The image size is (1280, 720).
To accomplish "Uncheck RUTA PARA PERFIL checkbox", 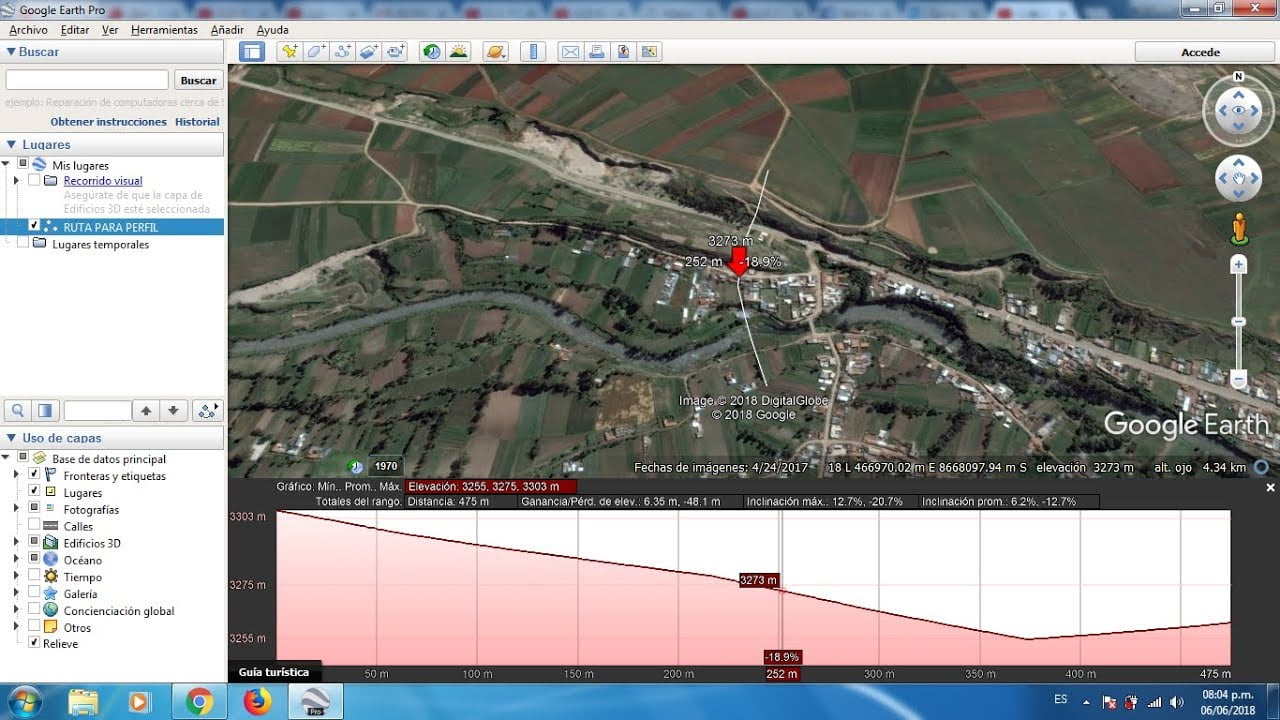I will tap(35, 227).
